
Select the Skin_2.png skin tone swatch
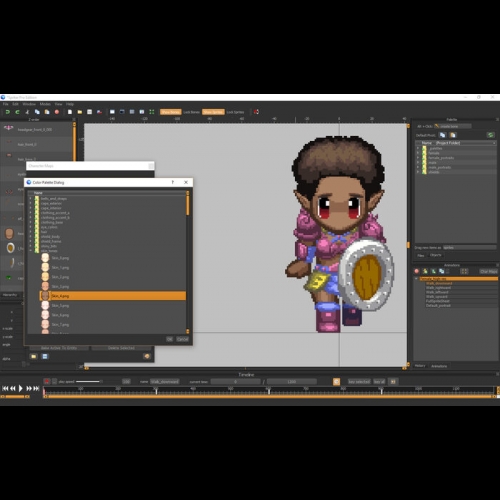click(x=45, y=277)
